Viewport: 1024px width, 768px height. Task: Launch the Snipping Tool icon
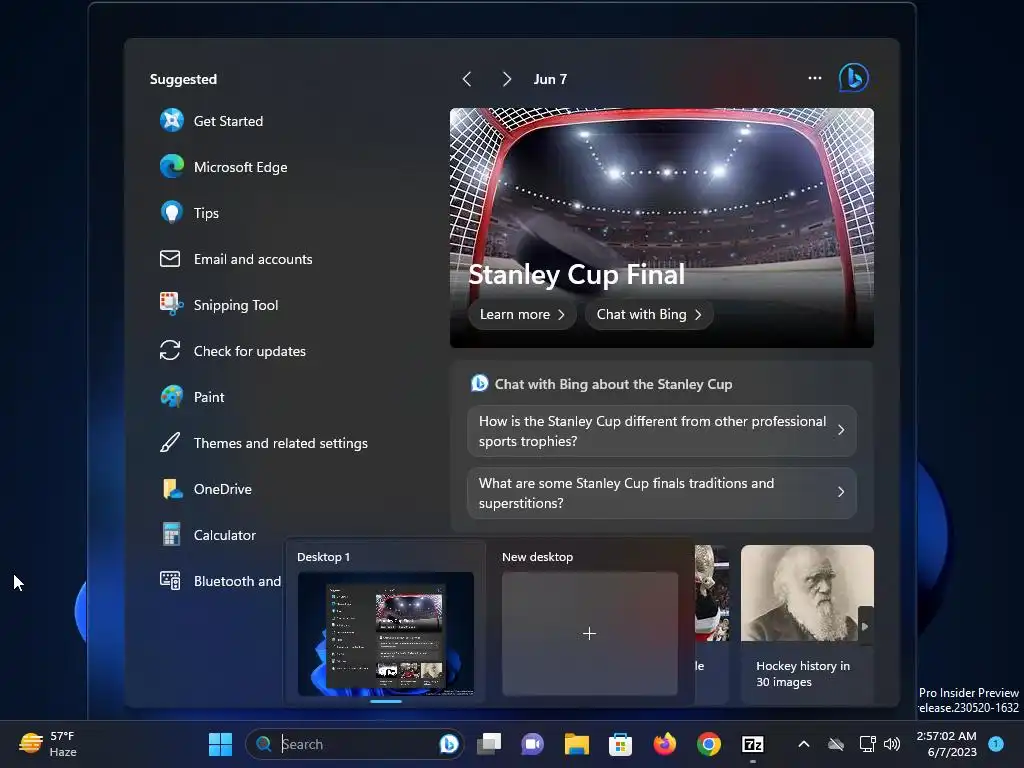(171, 304)
